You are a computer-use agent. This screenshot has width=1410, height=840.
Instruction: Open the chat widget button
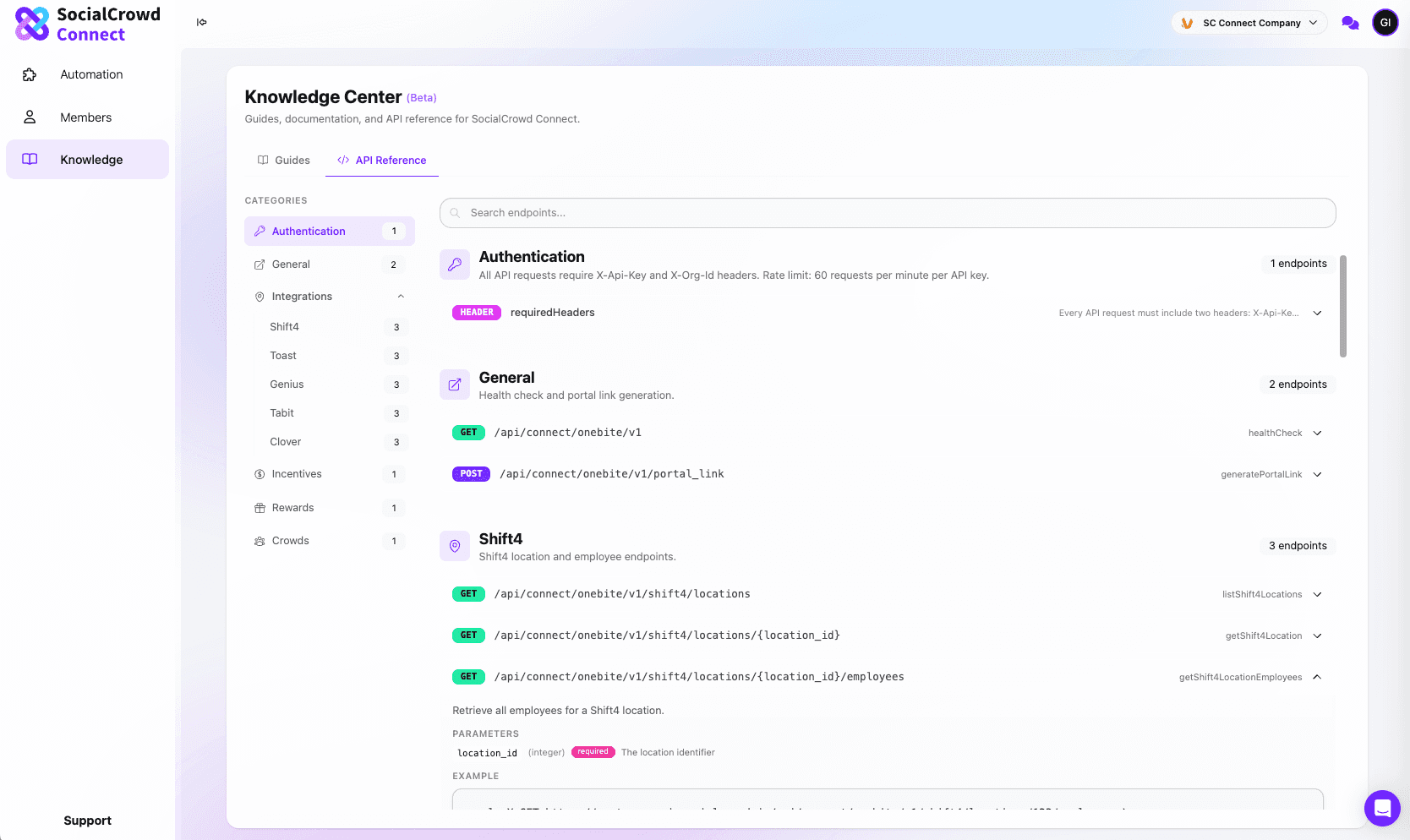[1382, 808]
